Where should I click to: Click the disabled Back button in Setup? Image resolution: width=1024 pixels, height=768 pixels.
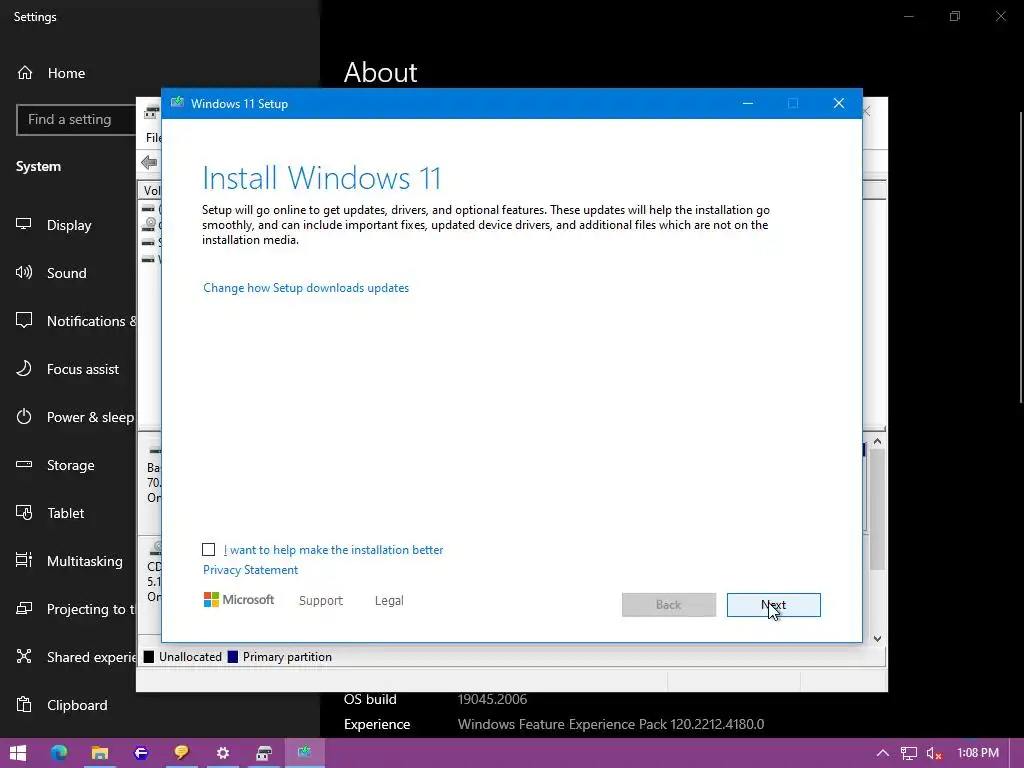669,605
